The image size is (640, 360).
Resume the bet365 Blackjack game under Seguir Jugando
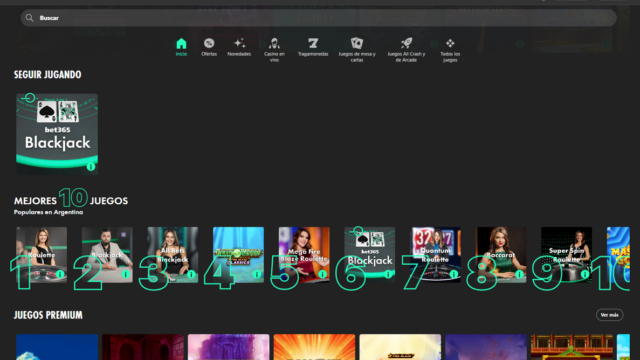coord(57,134)
